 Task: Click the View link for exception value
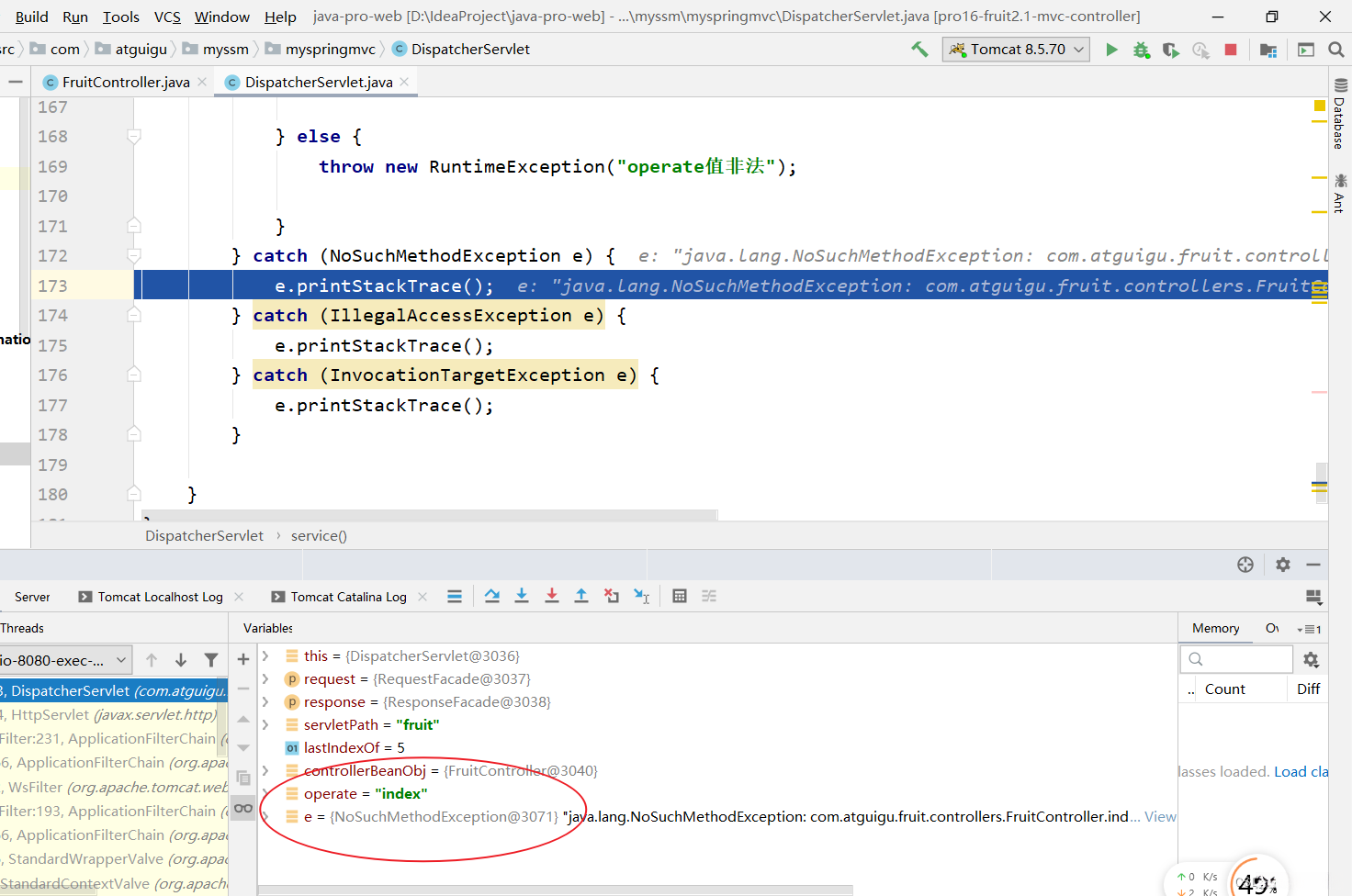(1160, 817)
